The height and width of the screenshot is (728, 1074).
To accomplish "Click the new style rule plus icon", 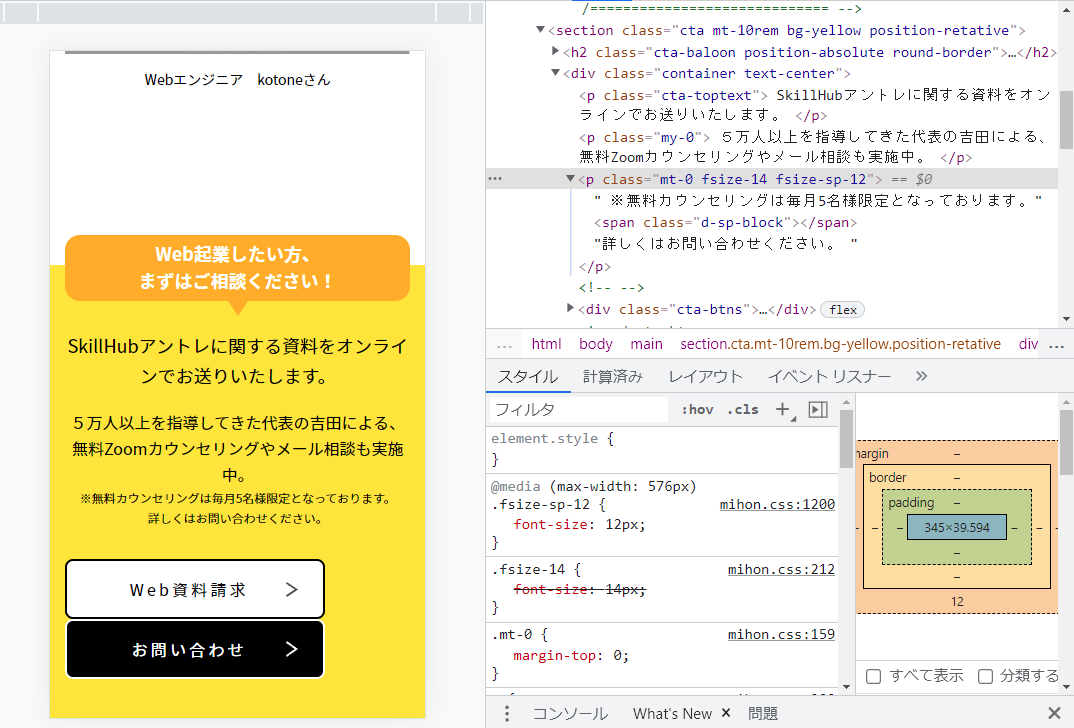I will pos(782,409).
